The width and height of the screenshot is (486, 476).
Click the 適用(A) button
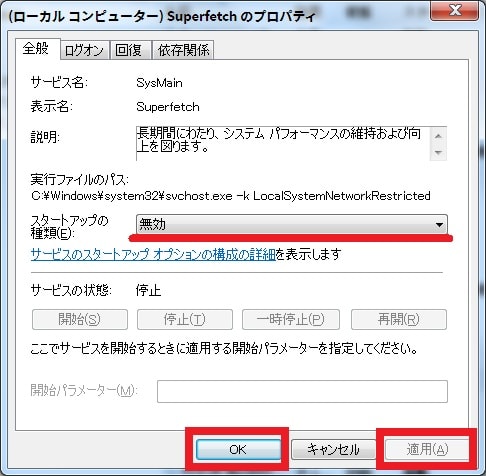[x=427, y=449]
